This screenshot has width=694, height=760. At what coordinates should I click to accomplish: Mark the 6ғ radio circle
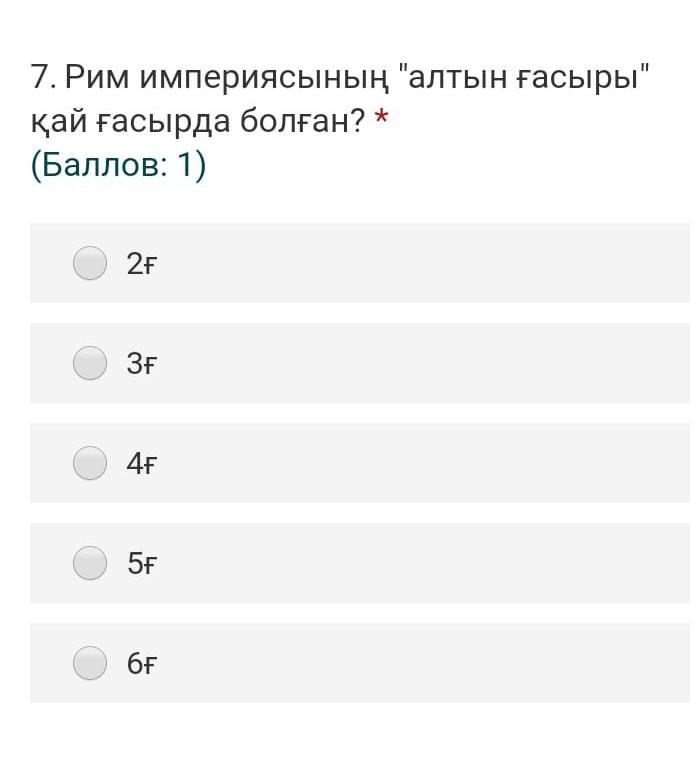pyautogui.click(x=90, y=663)
